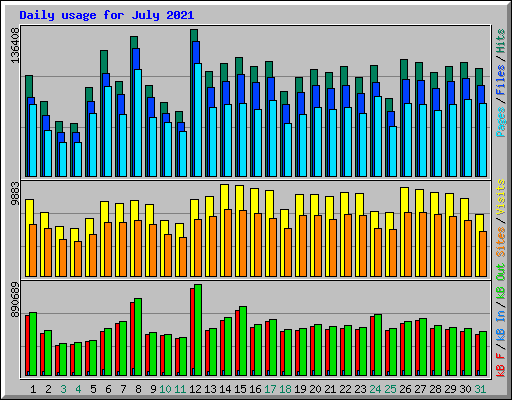Click the 'Hits' legend label
The image size is (512, 400).
(501, 41)
